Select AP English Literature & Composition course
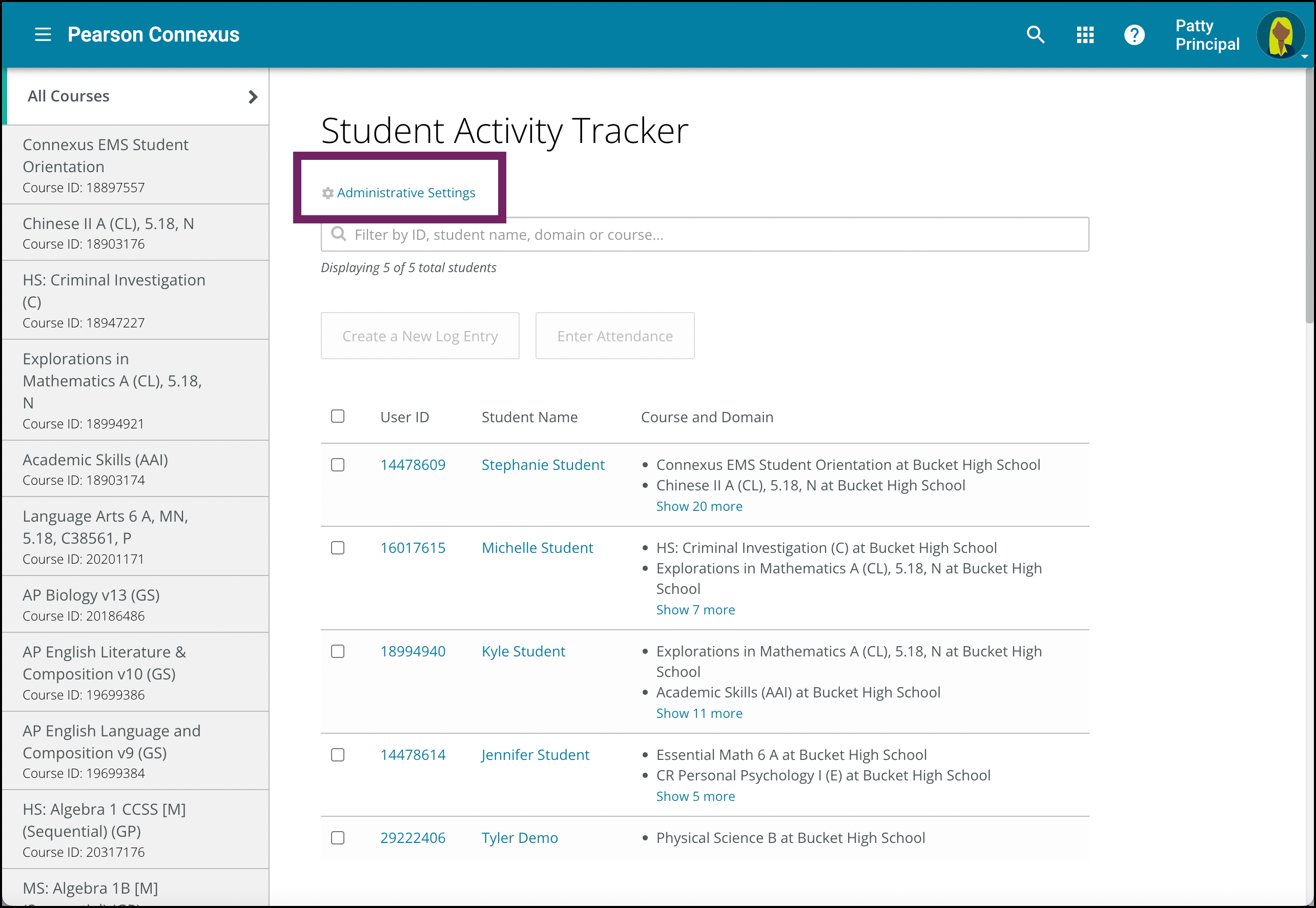Image resolution: width=1316 pixels, height=908 pixels. pos(135,672)
